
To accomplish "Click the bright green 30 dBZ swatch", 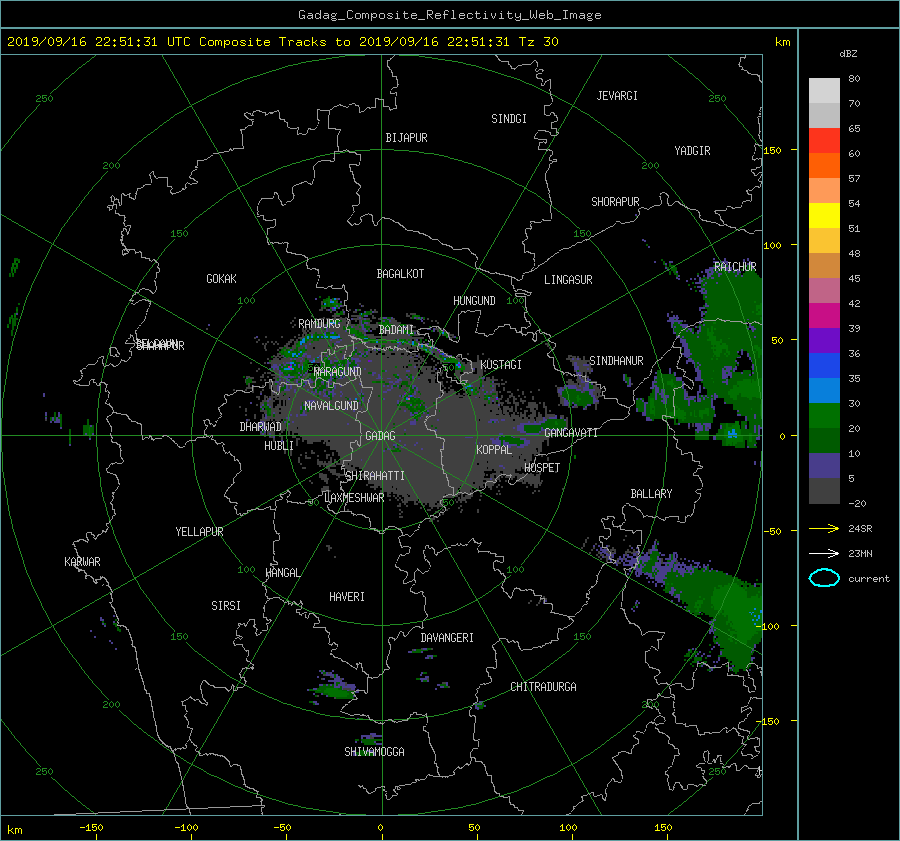I will point(824,415).
